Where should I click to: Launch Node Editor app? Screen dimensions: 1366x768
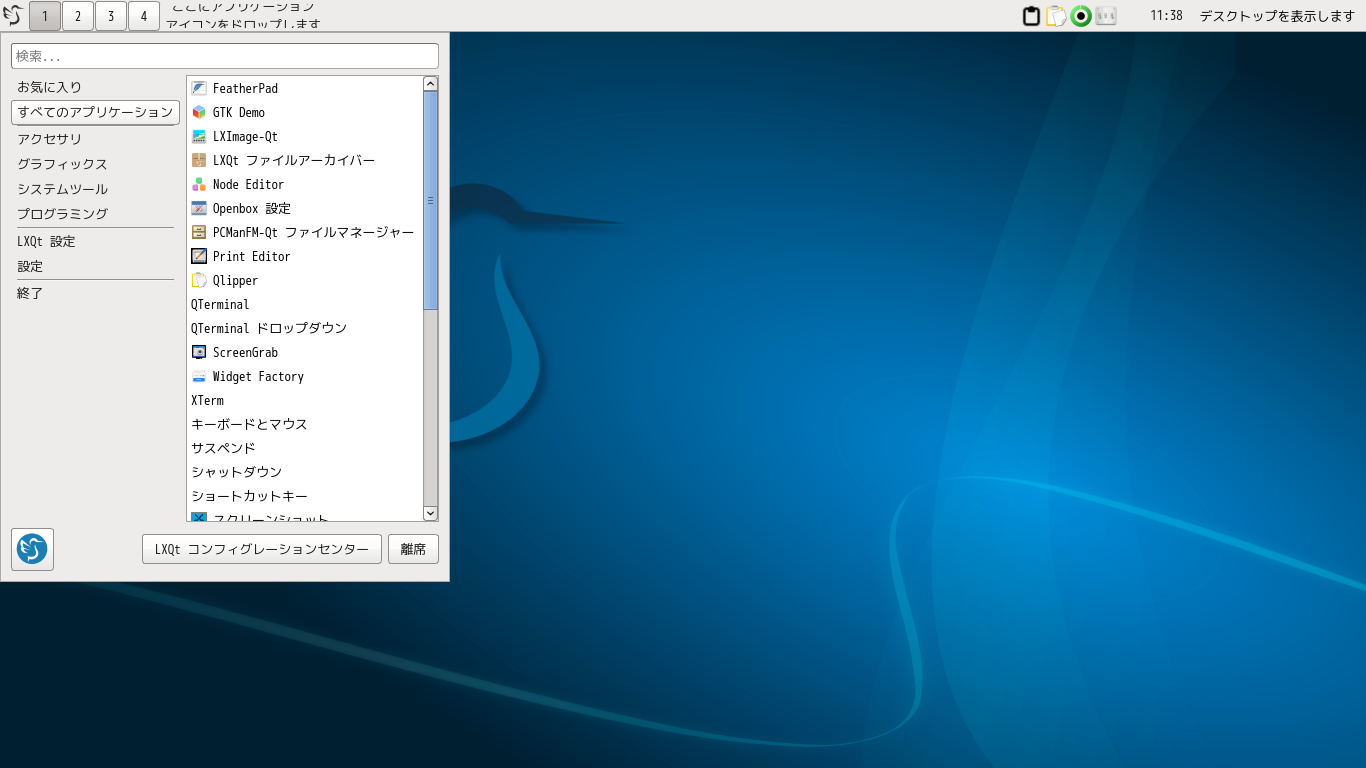(x=248, y=185)
